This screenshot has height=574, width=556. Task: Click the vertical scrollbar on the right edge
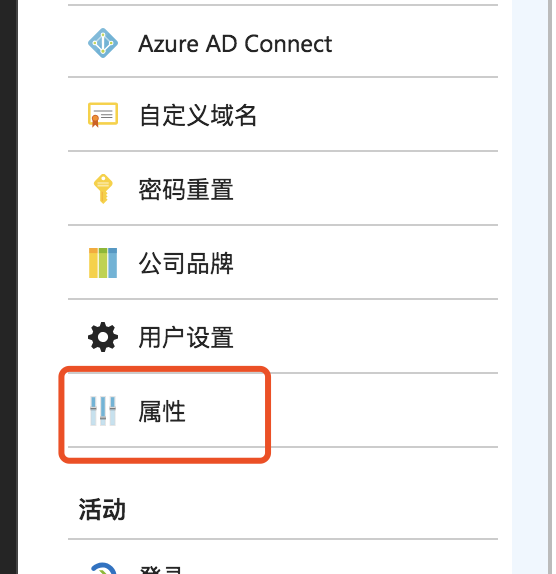tap(550, 287)
